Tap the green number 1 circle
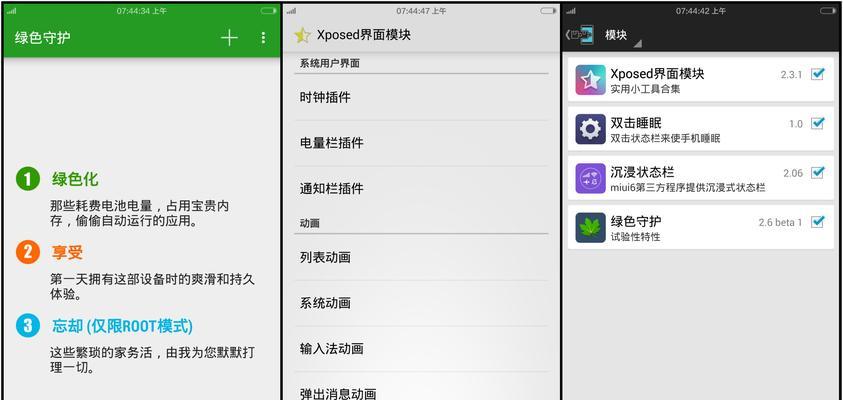 pos(28,179)
